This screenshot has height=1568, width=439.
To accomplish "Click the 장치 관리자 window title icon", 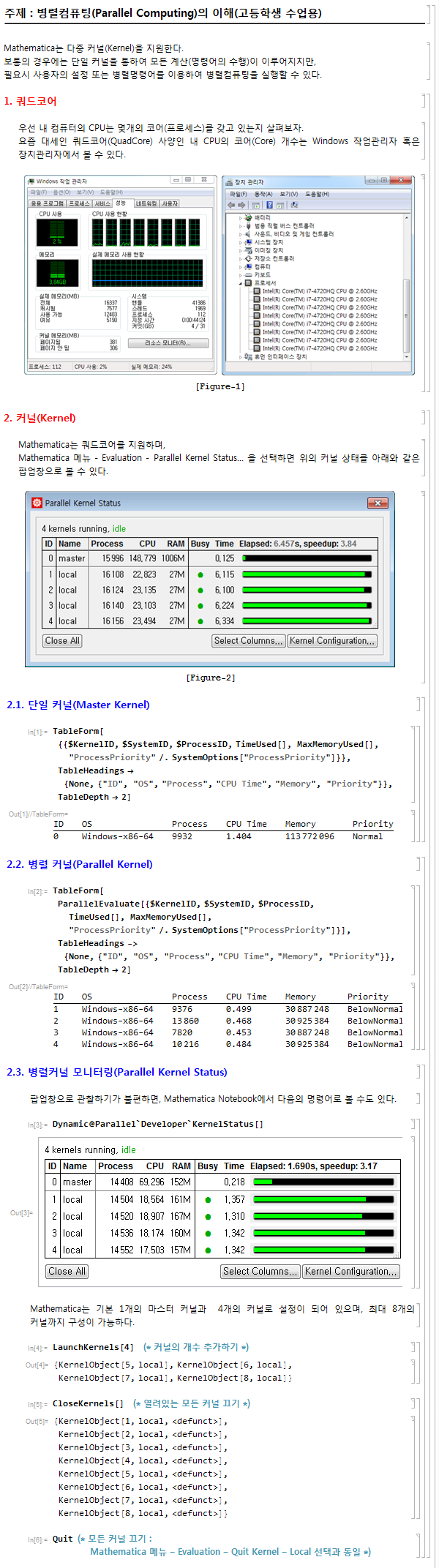I will (x=229, y=182).
